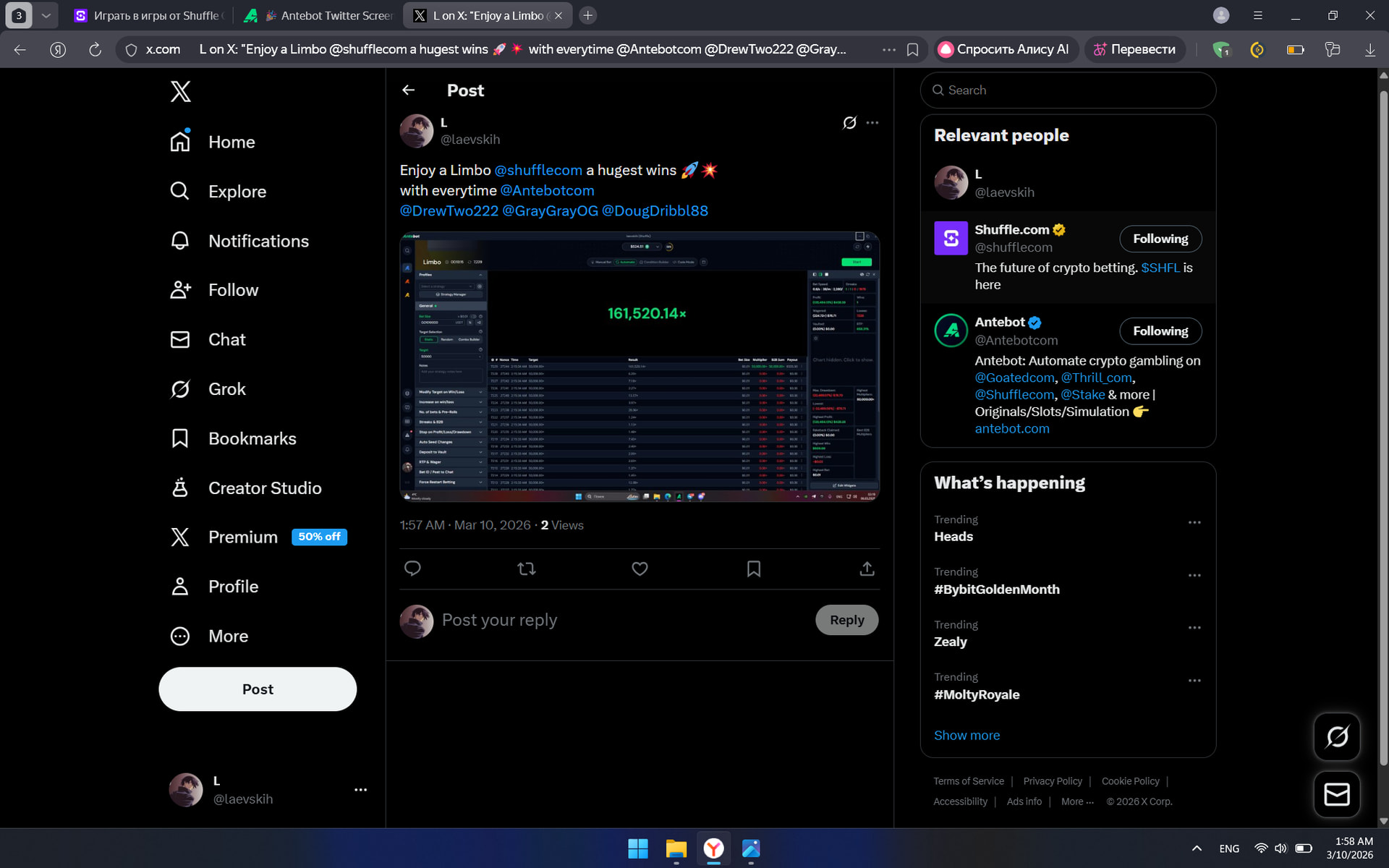
Task: Go back with the Post arrow
Action: point(409,90)
